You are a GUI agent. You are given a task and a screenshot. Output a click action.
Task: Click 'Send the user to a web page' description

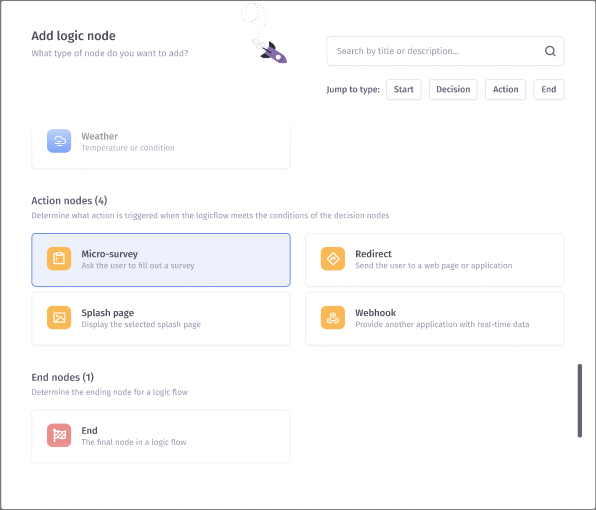(434, 265)
